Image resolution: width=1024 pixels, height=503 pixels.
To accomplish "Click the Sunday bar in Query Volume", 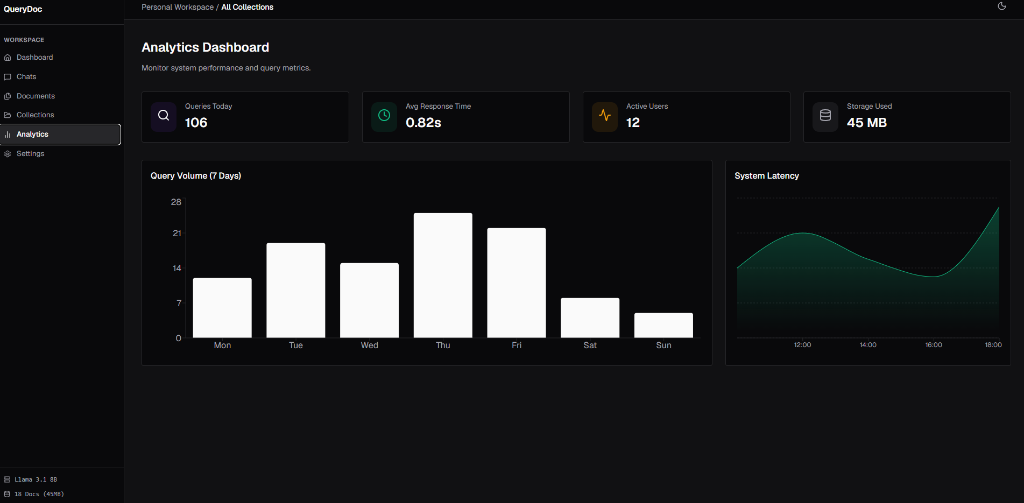I will (x=664, y=325).
